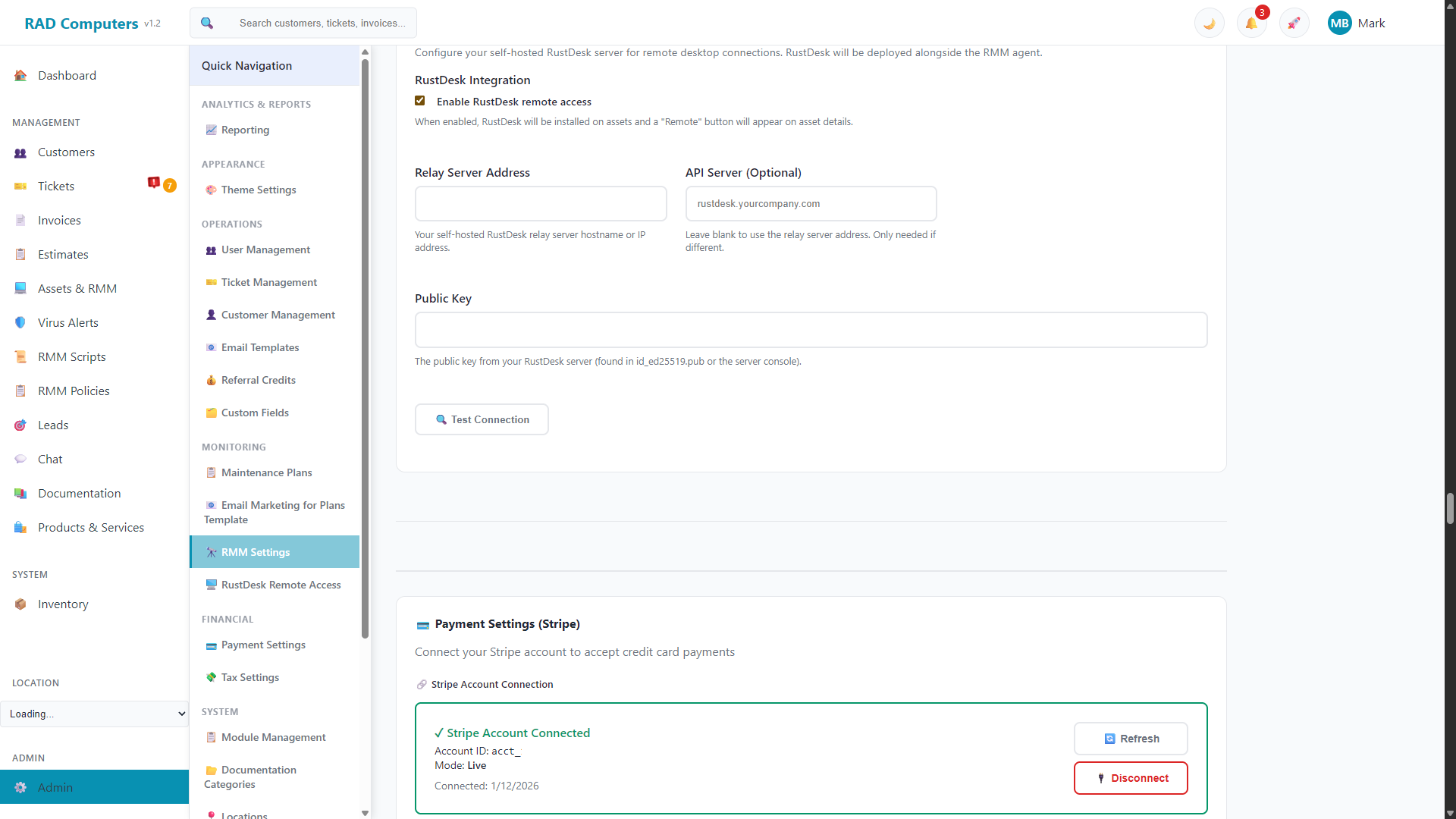Toggle dark mode moon icon
1456x819 pixels.
[1209, 24]
